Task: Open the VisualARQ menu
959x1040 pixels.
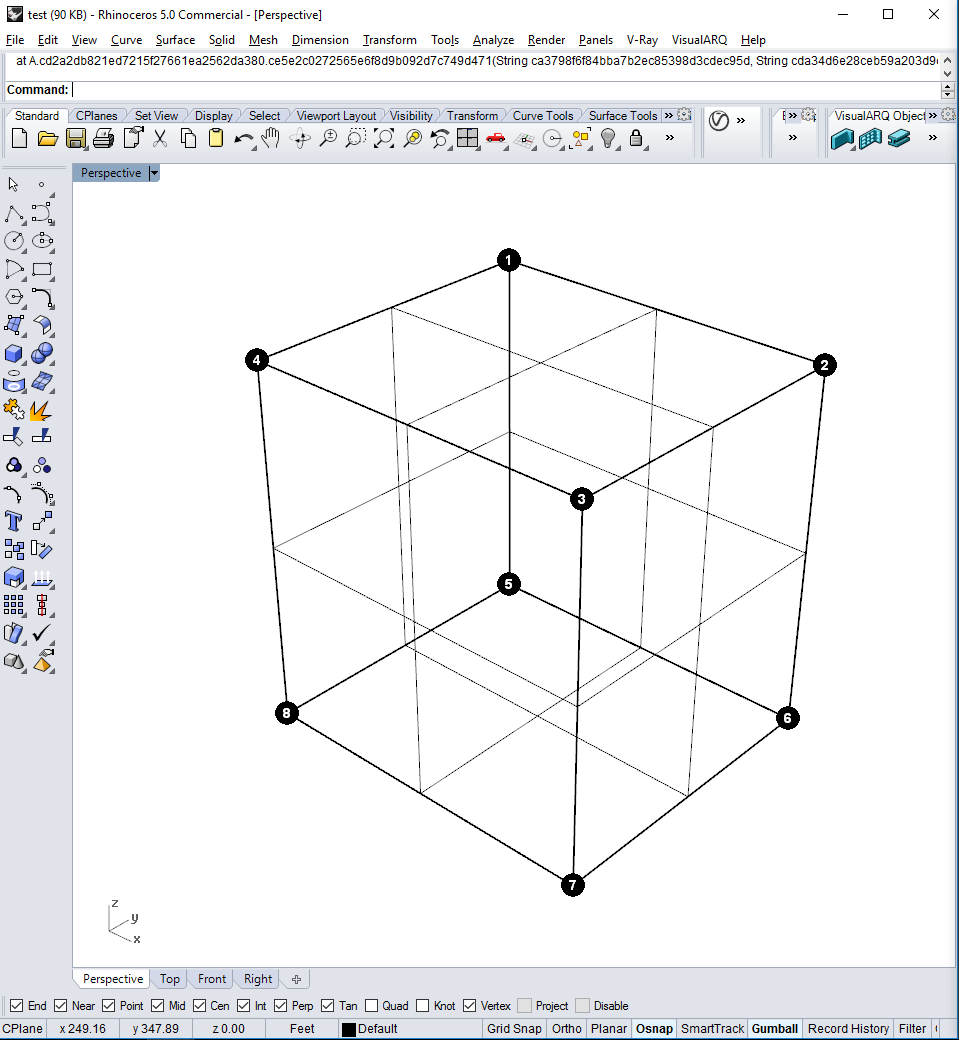Action: [x=699, y=40]
